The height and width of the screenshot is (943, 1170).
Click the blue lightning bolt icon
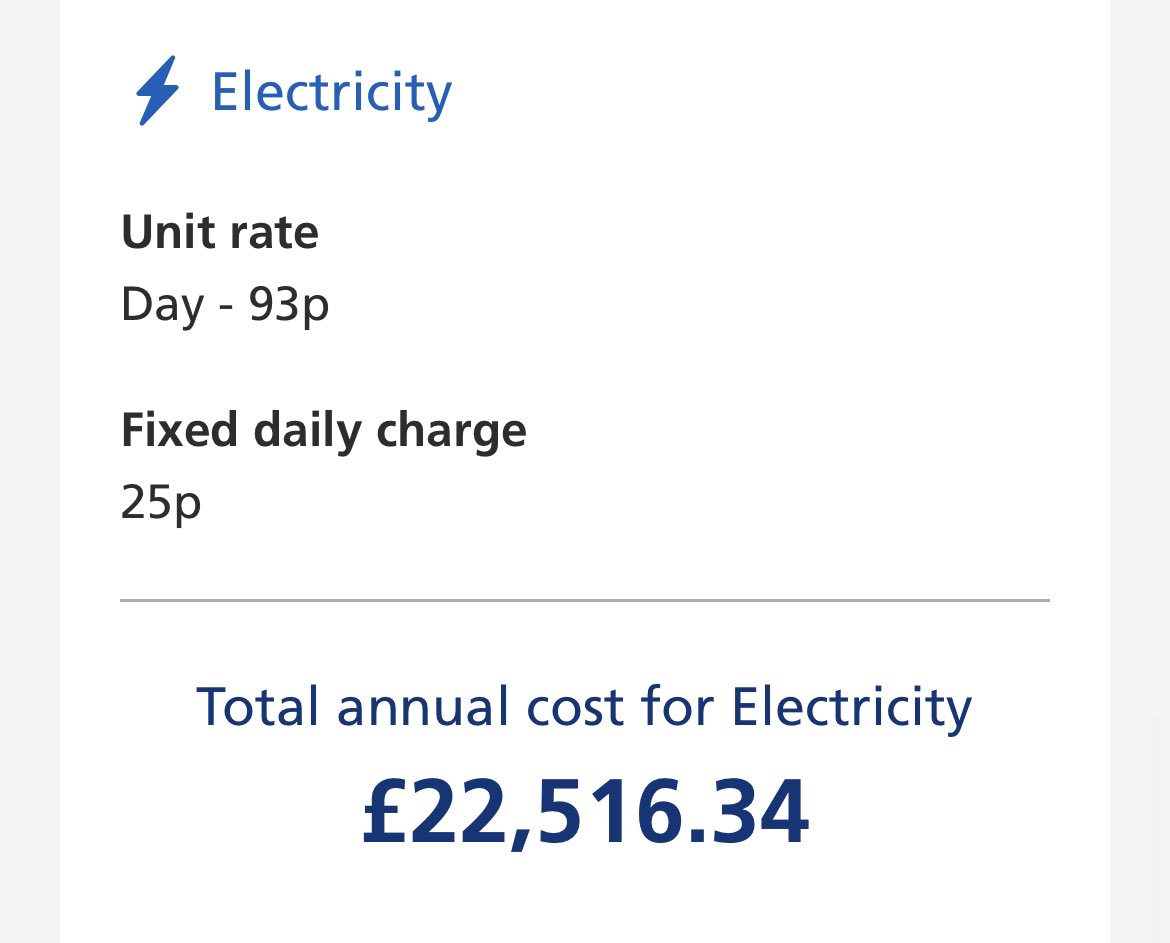(x=157, y=90)
